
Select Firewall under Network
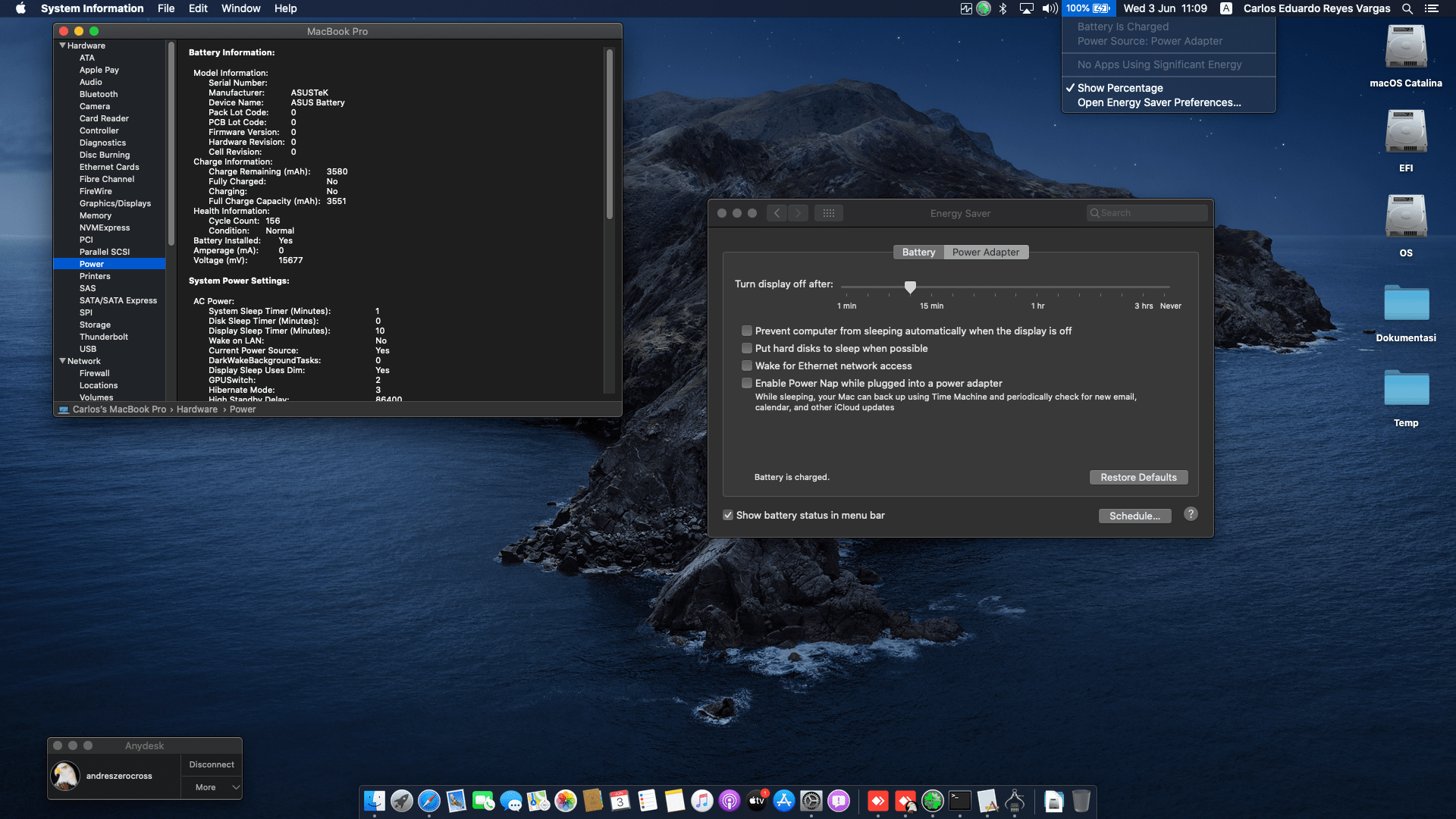coord(95,373)
